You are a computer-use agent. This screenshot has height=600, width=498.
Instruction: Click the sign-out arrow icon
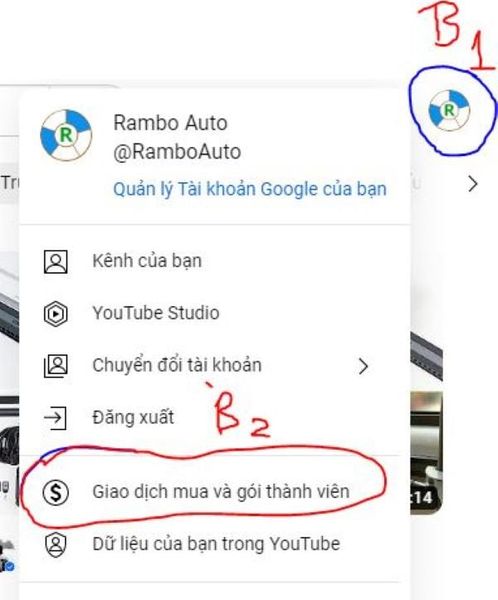(x=56, y=417)
